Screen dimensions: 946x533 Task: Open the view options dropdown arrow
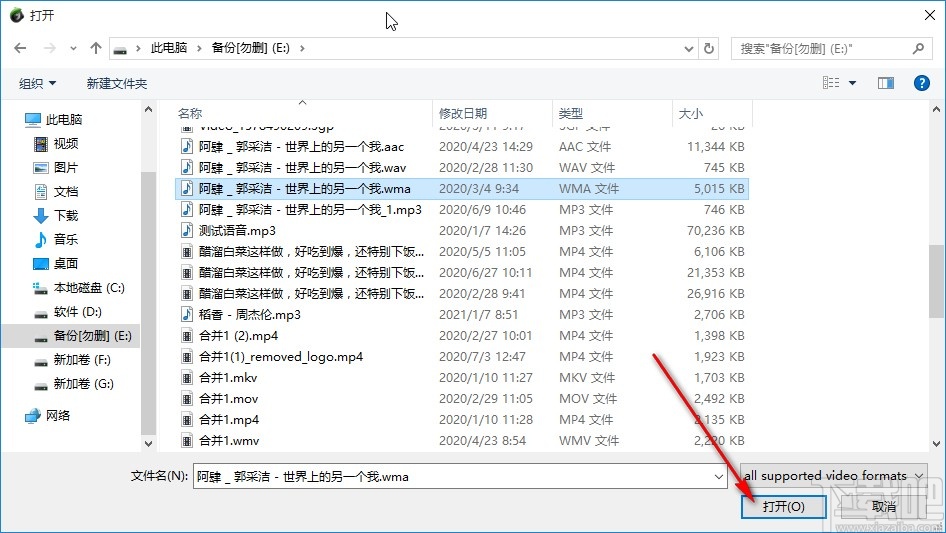click(852, 83)
